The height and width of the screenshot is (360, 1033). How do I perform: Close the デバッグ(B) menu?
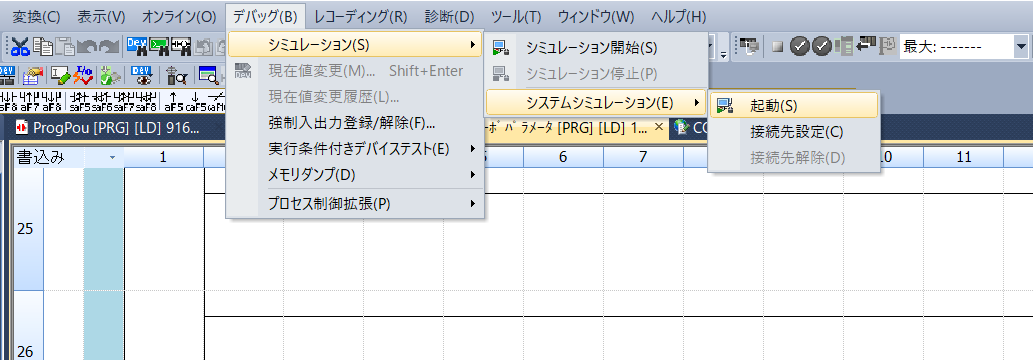click(x=265, y=16)
